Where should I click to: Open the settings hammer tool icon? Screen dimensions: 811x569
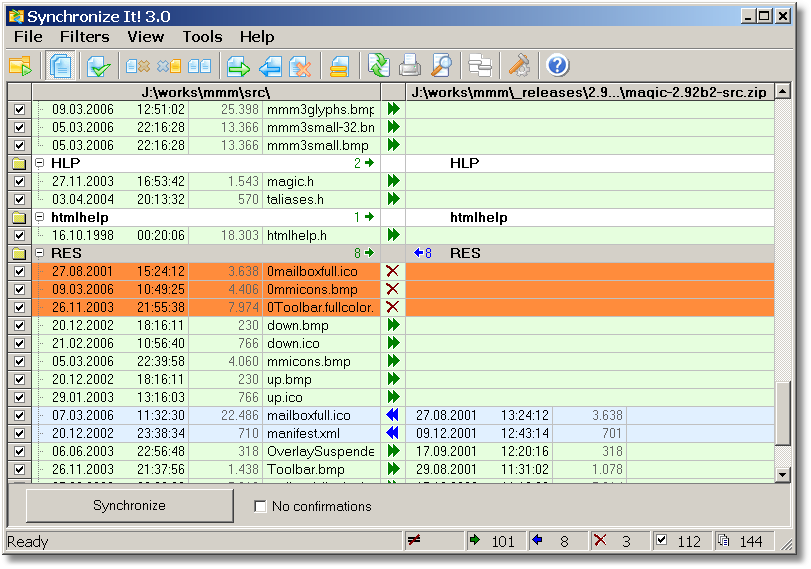(518, 66)
